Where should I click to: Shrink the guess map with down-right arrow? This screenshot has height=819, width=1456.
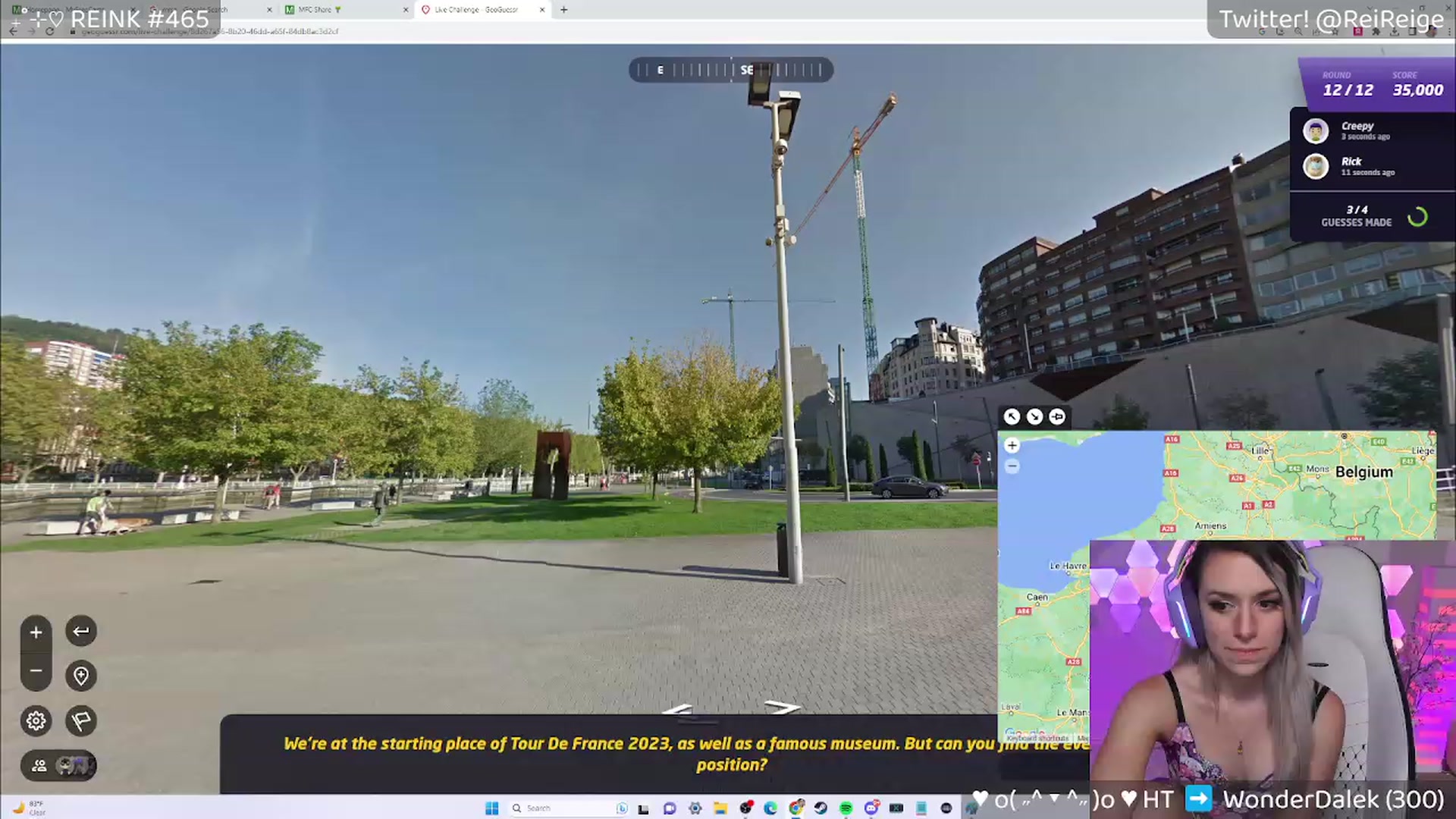coord(1034,416)
